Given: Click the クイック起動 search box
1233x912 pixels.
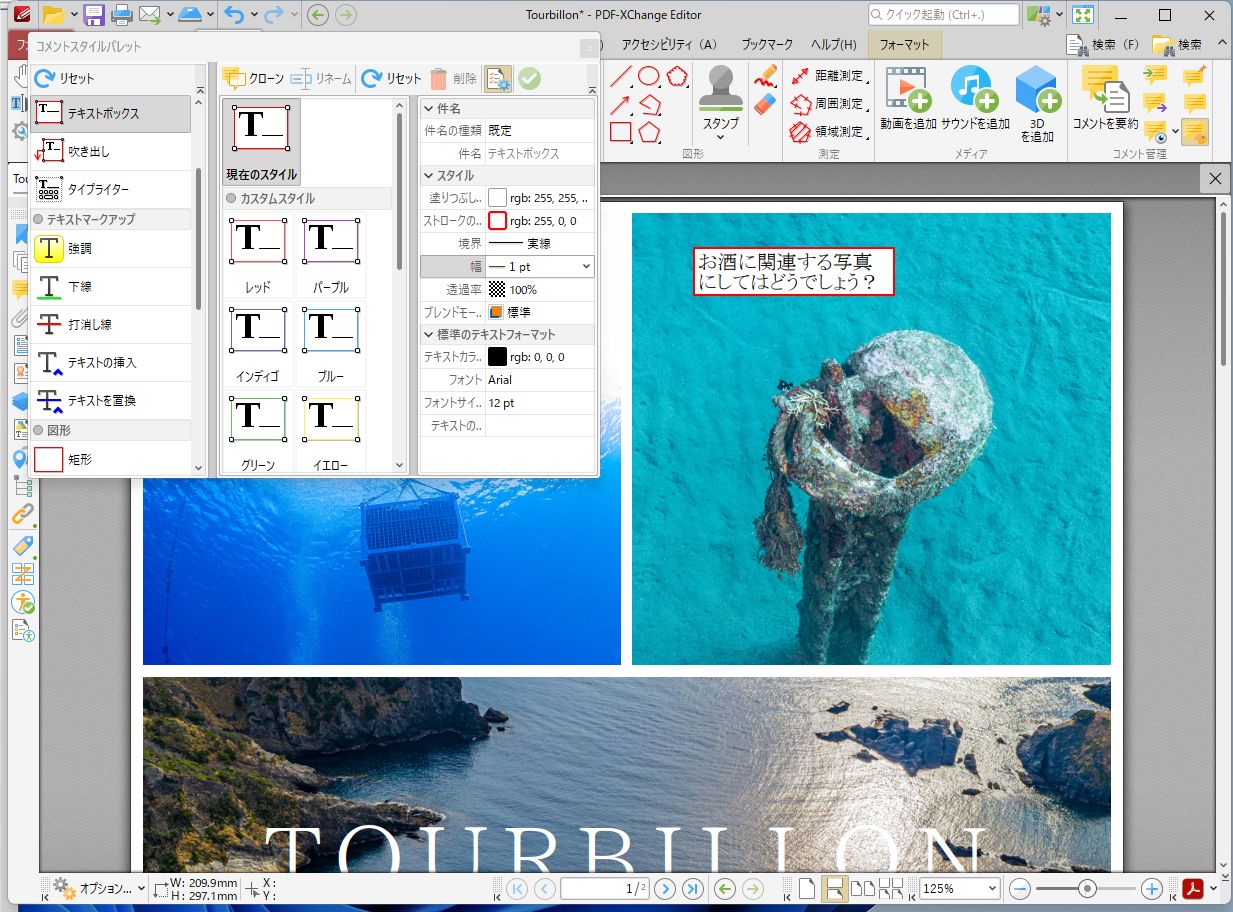Looking at the screenshot, I should click(x=944, y=15).
